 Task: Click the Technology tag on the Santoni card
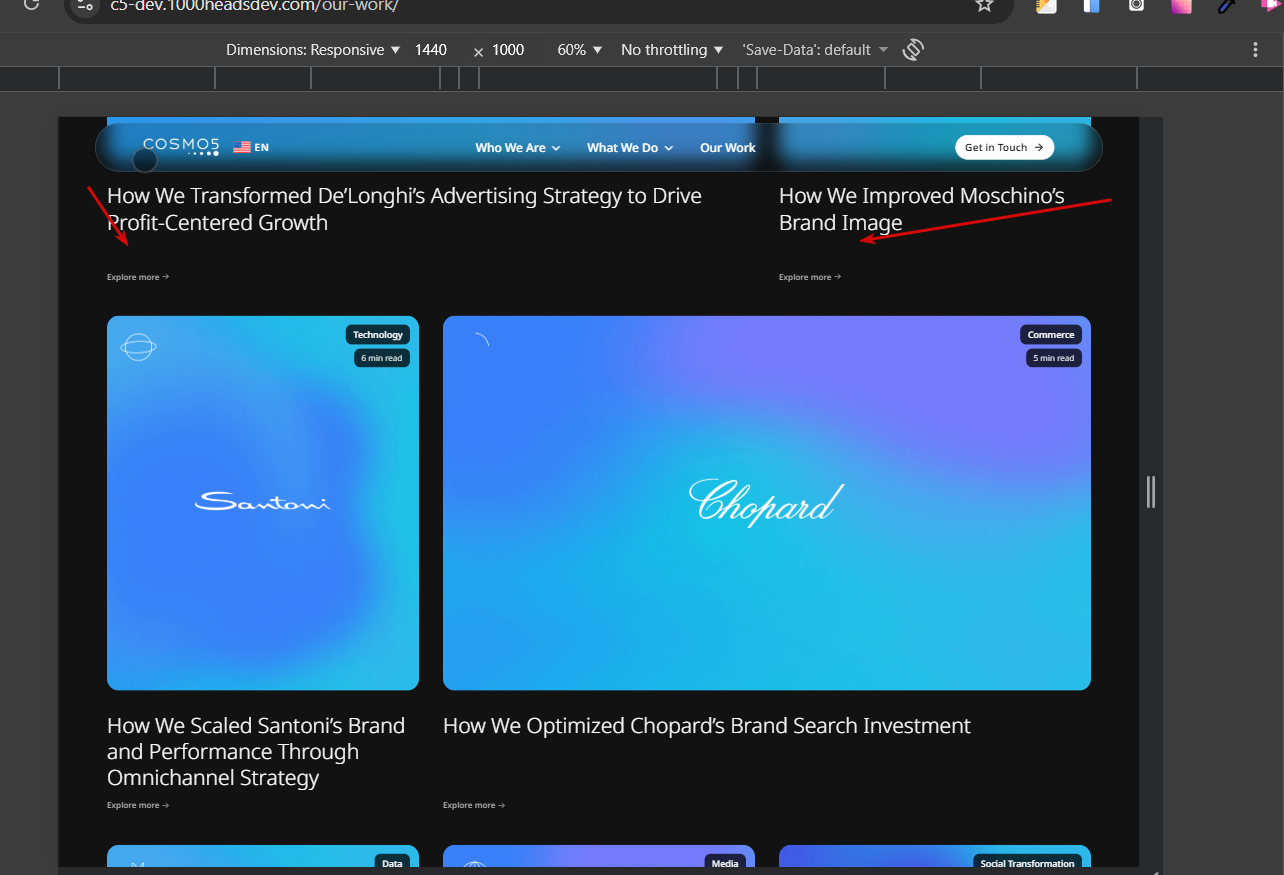(378, 335)
